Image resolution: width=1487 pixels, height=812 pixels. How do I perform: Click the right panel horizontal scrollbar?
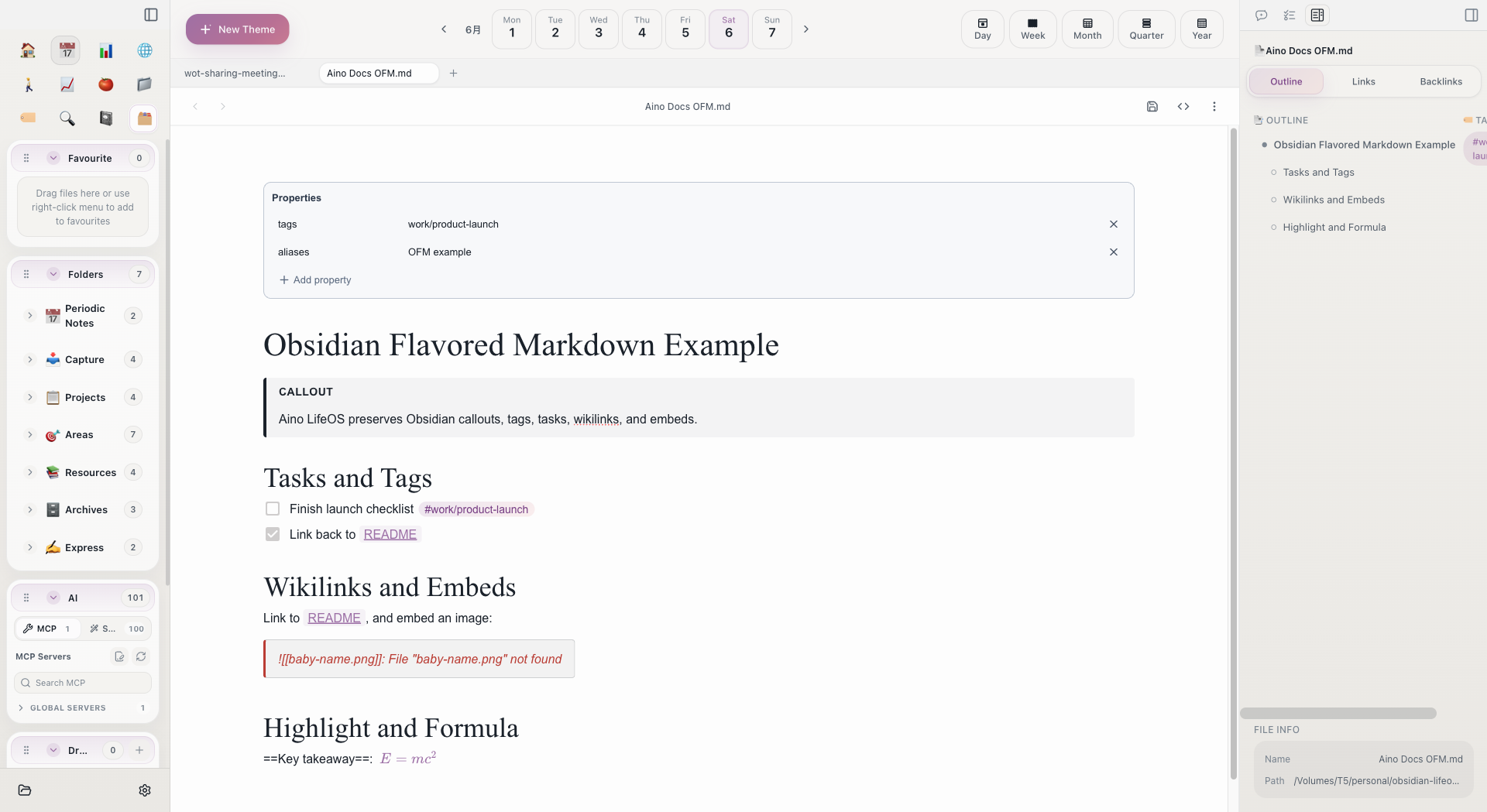[x=1338, y=713]
